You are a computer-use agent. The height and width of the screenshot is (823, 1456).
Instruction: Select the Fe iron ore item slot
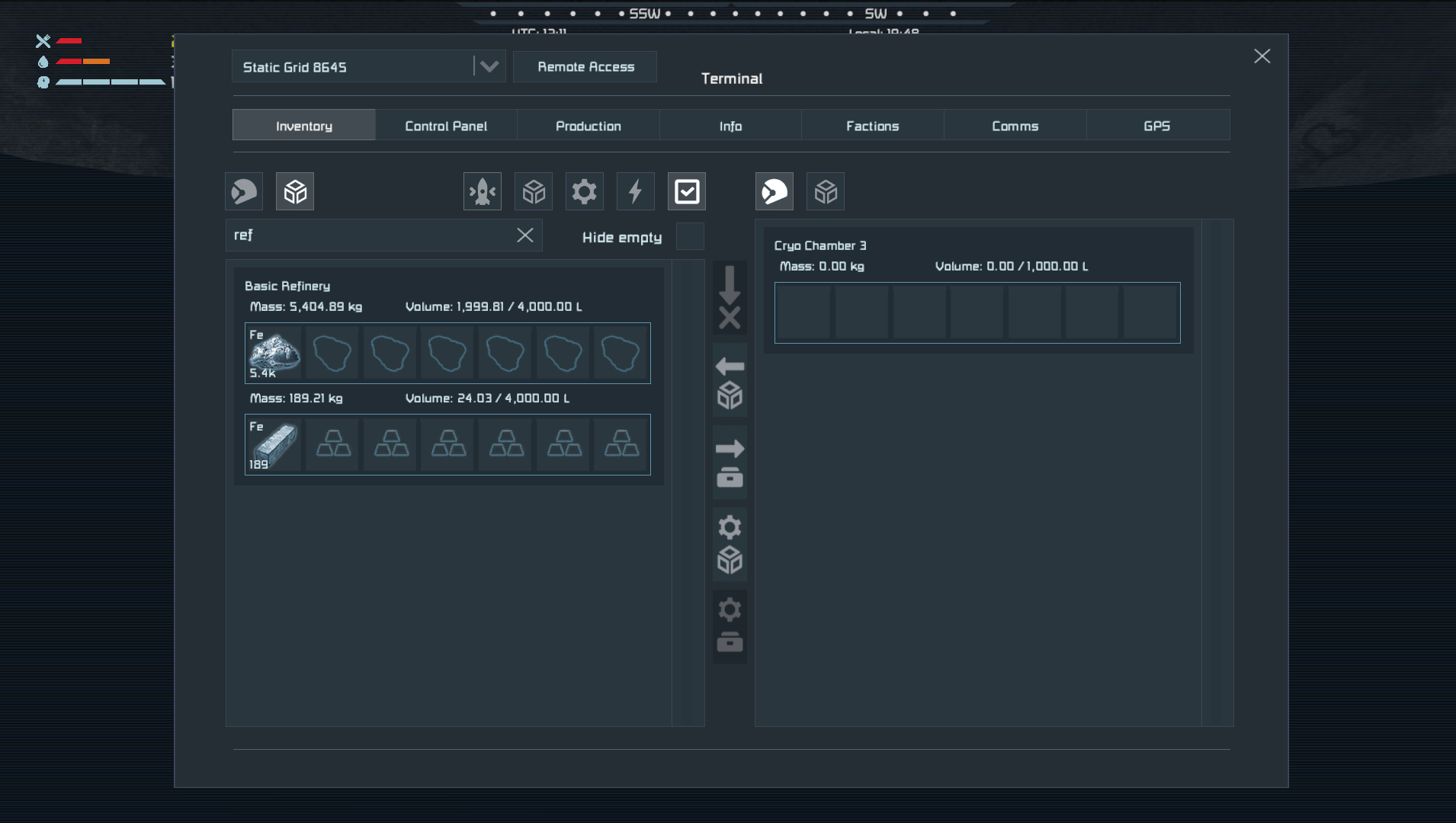pos(274,353)
